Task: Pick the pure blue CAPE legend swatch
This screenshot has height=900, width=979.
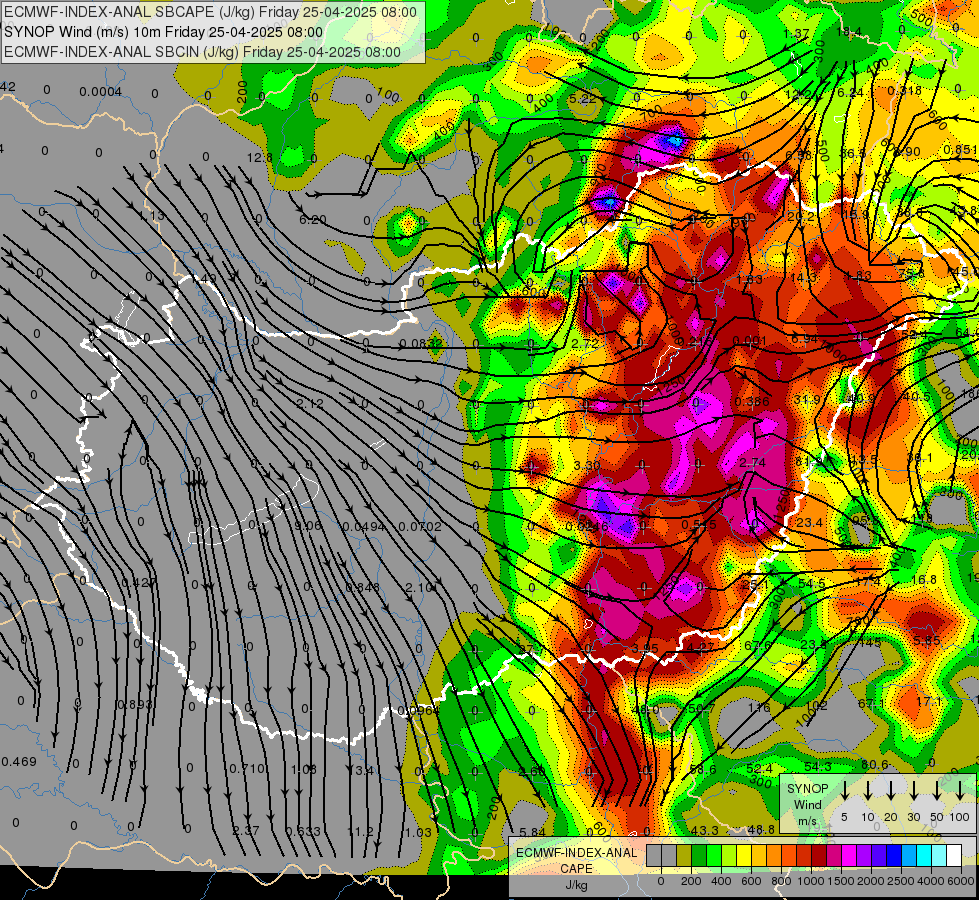Action: coord(893,856)
